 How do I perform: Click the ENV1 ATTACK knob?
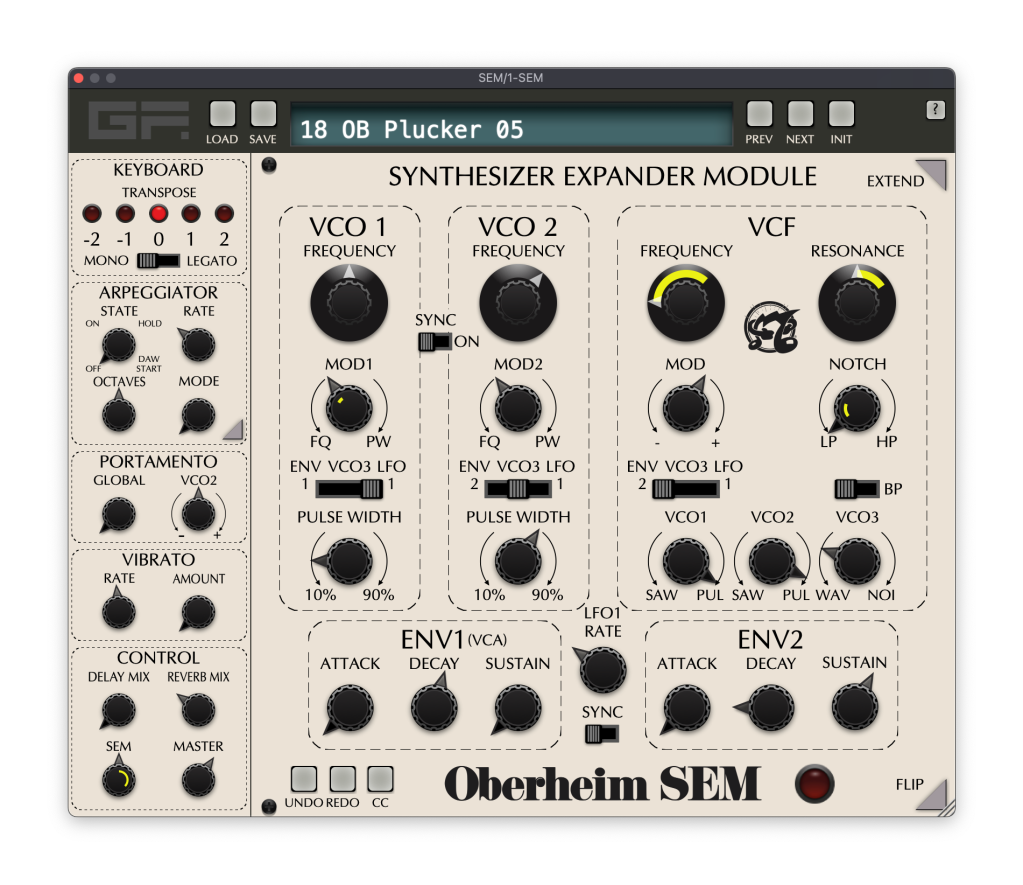[350, 708]
